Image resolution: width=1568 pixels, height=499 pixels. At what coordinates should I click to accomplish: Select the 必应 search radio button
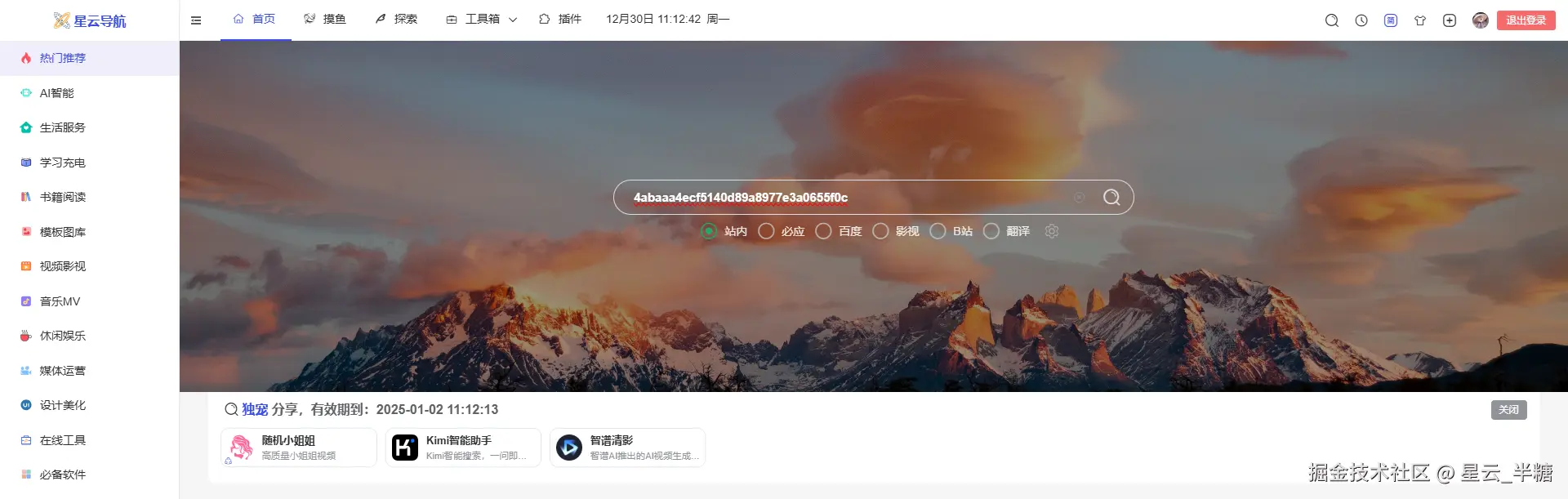[x=766, y=231]
